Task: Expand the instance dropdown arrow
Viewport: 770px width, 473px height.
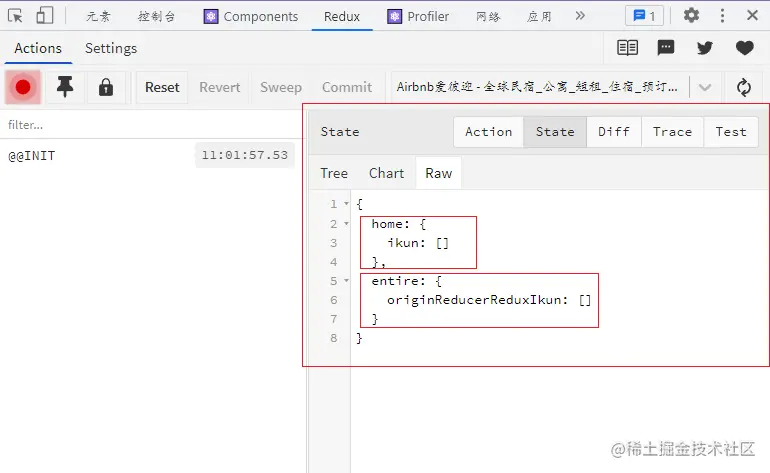Action: click(705, 87)
